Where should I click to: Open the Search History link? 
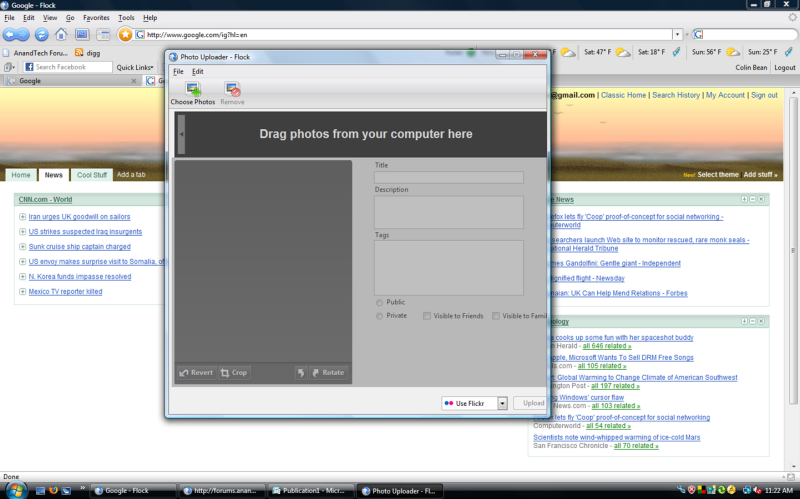click(676, 95)
